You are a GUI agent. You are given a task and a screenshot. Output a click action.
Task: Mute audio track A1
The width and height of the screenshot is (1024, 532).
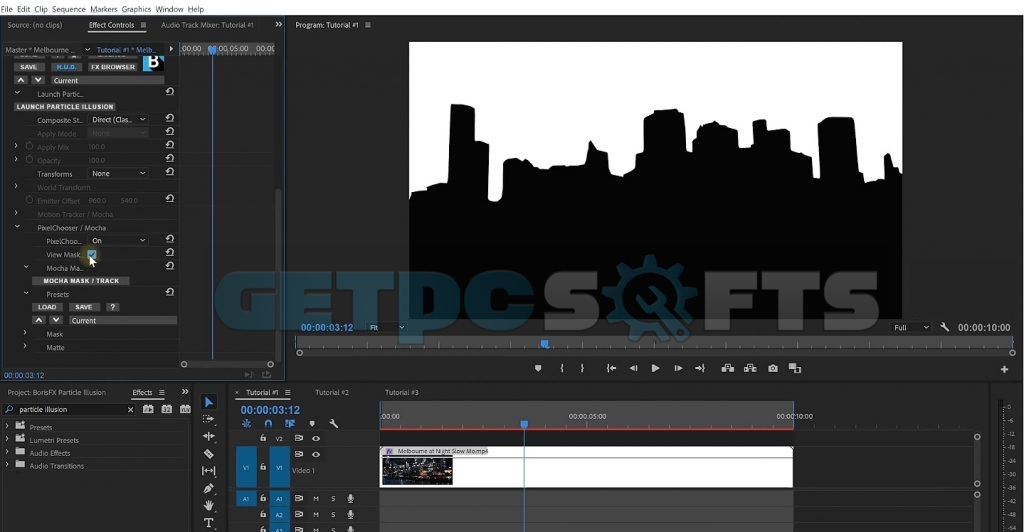click(x=316, y=499)
